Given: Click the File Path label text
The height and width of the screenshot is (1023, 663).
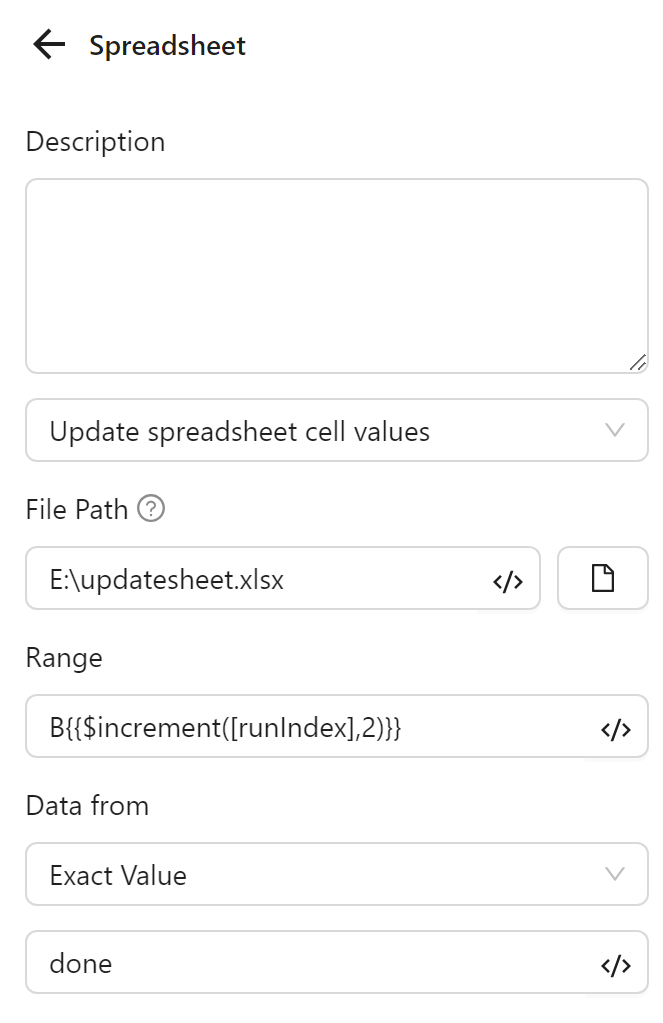Looking at the screenshot, I should pyautogui.click(x=77, y=510).
